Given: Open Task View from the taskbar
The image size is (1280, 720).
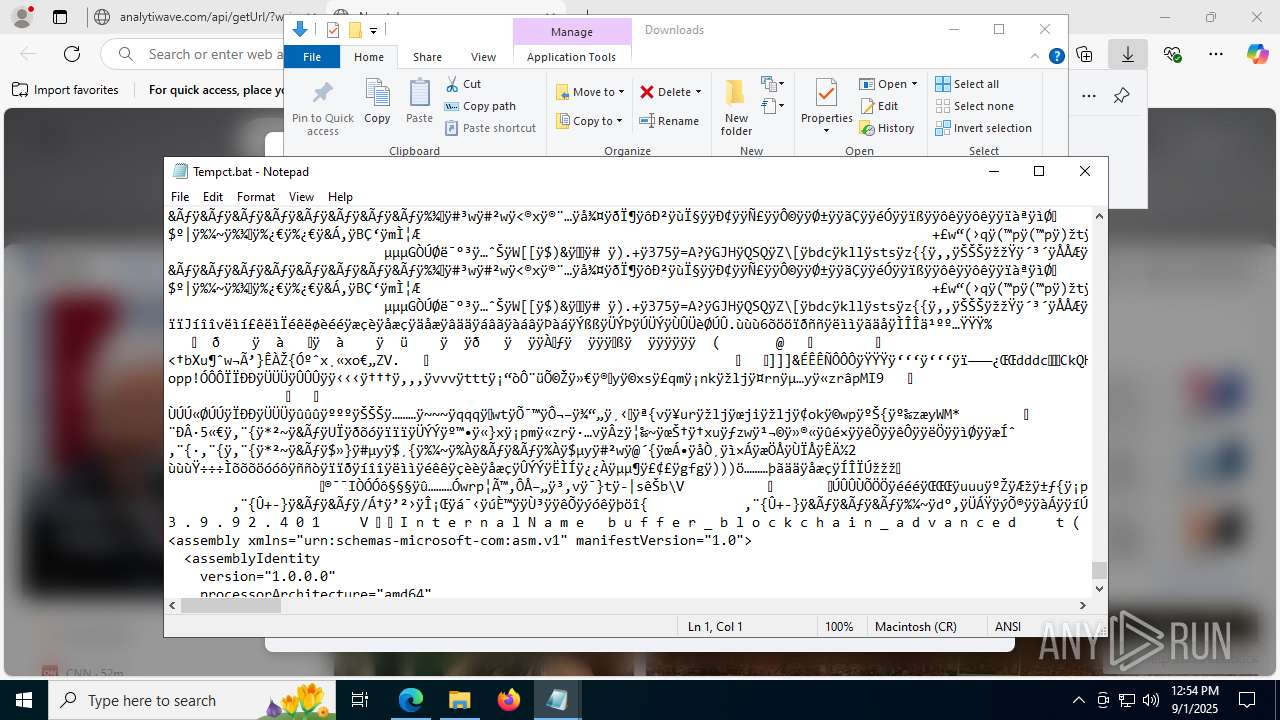Looking at the screenshot, I should coord(360,700).
